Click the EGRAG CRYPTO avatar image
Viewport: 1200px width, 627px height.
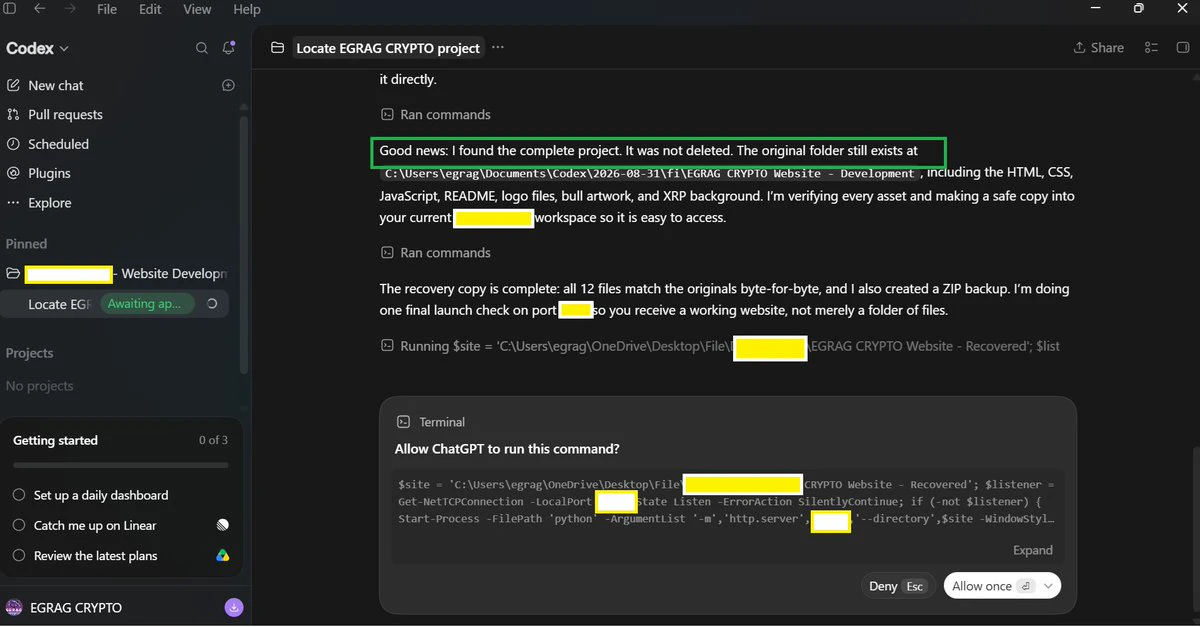point(14,607)
